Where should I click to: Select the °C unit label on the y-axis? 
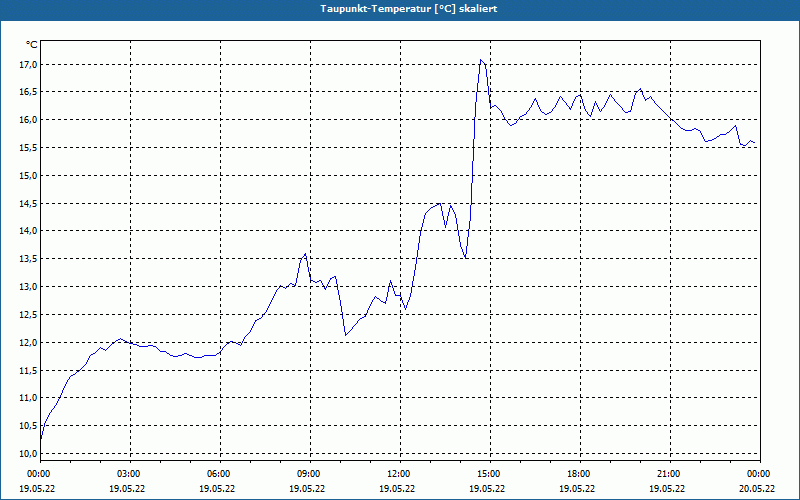(32, 45)
